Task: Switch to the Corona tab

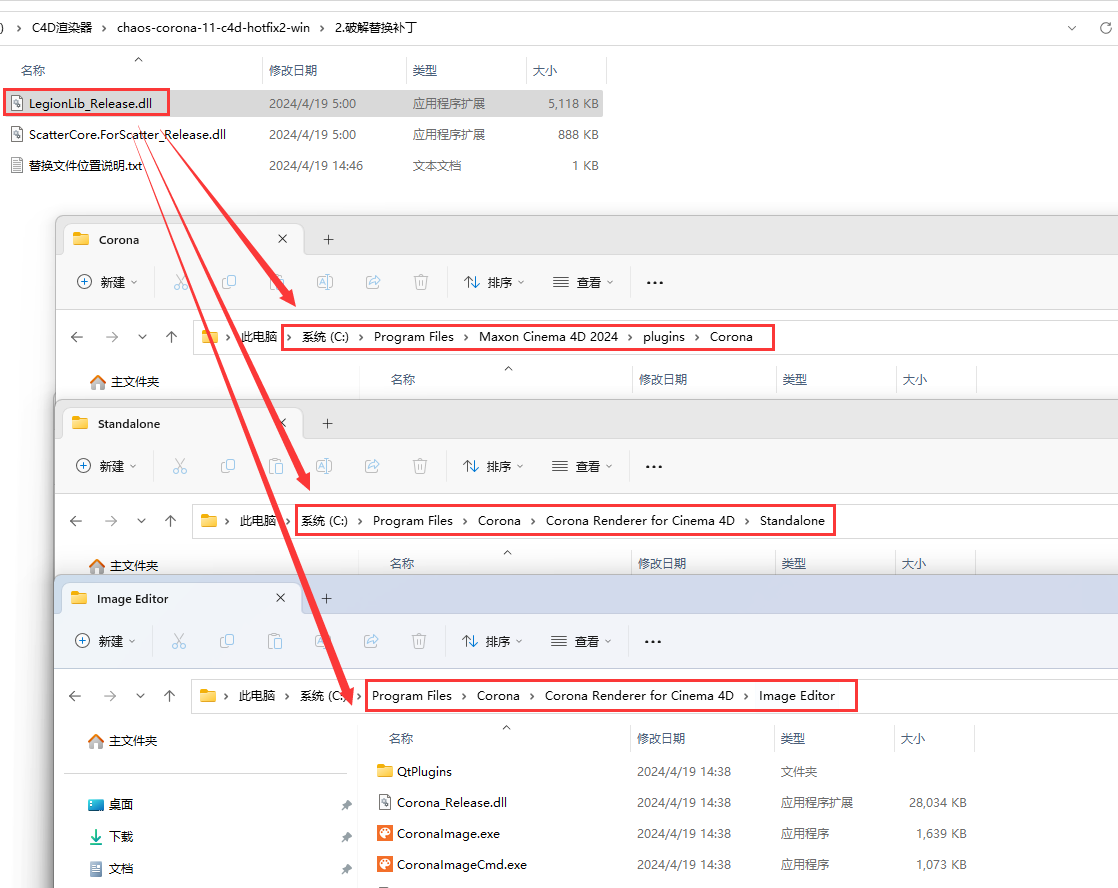Action: [x=120, y=240]
